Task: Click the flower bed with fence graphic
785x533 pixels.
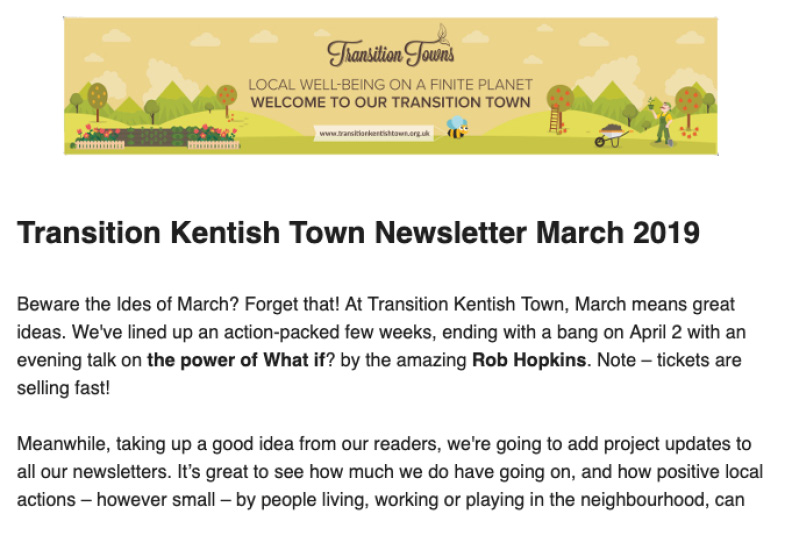Action: click(x=157, y=136)
